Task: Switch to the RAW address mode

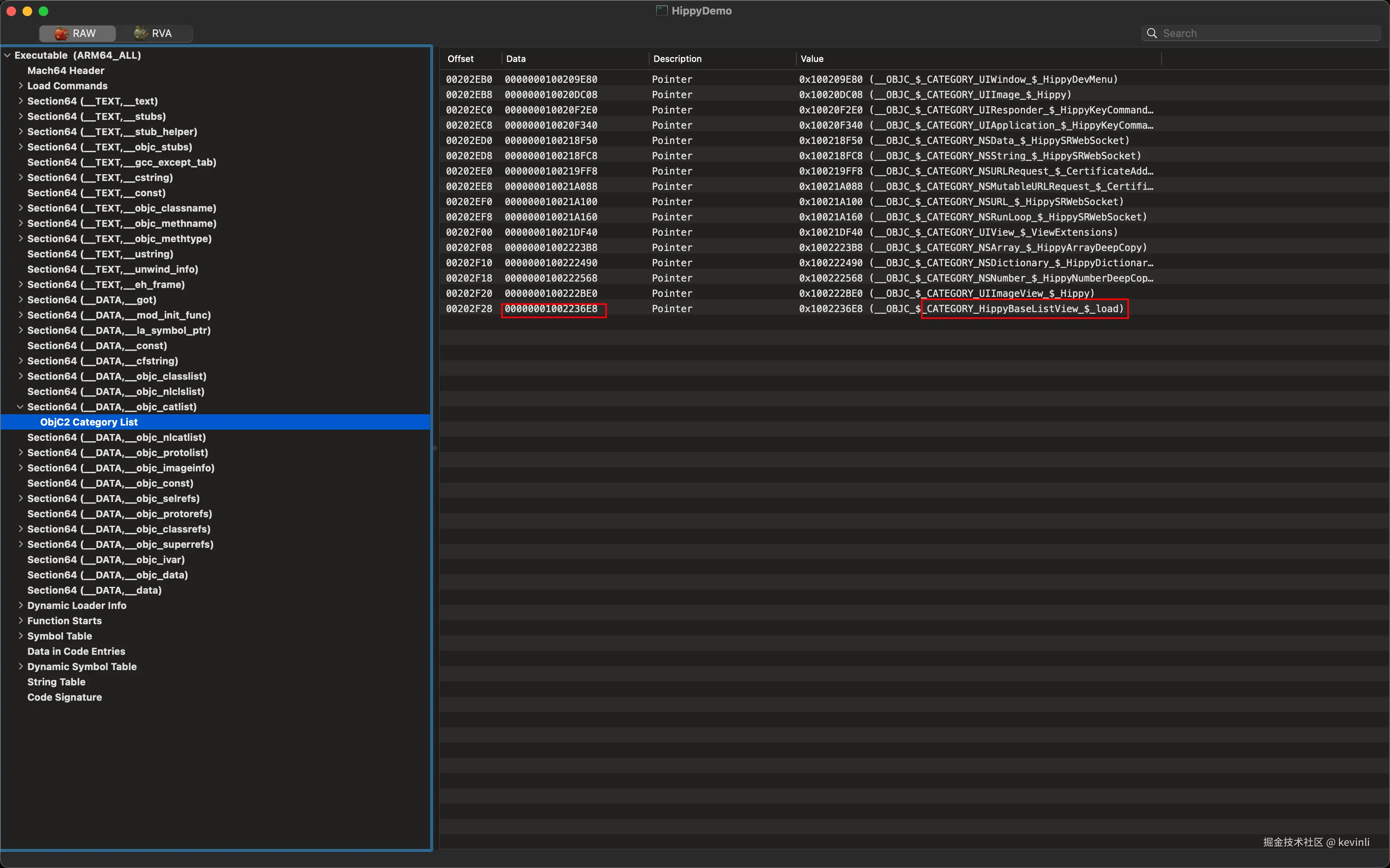Action: point(77,33)
